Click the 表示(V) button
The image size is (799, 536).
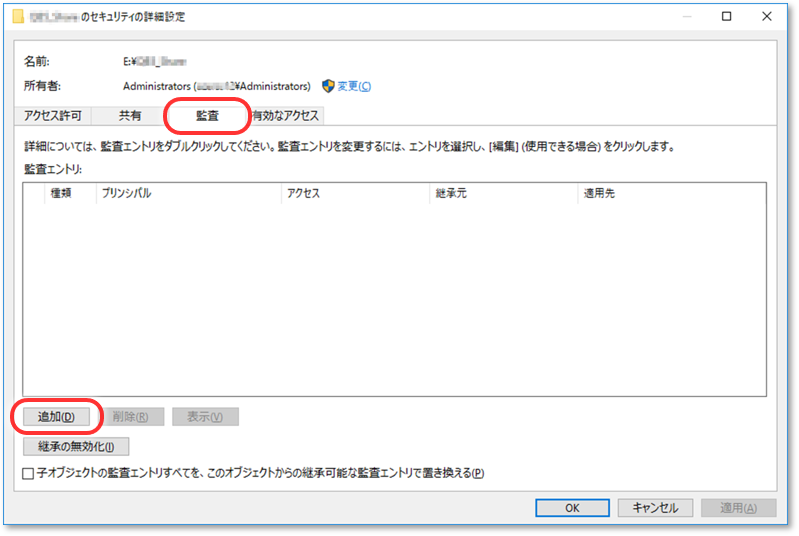(x=205, y=417)
